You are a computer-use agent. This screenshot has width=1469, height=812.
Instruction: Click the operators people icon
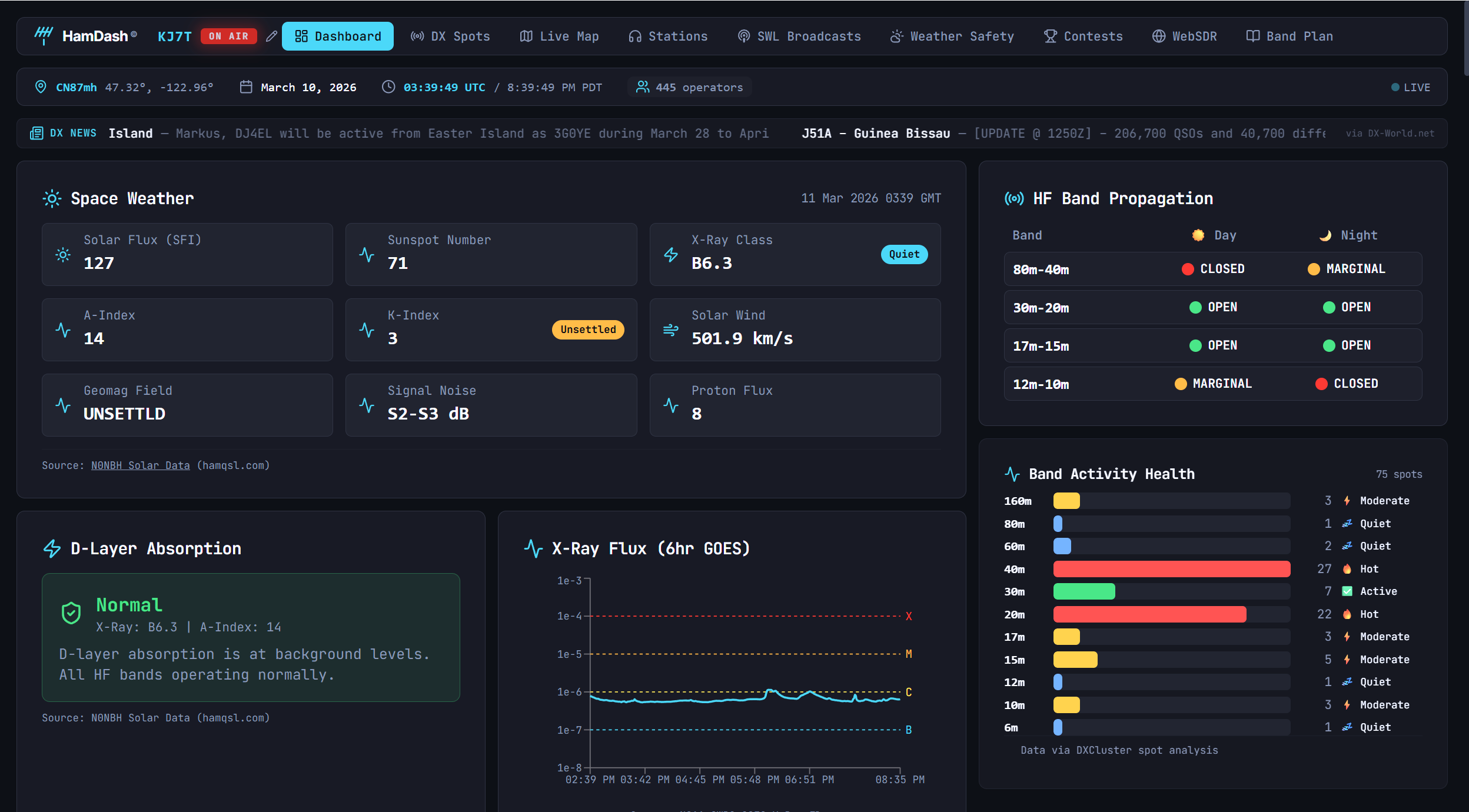(643, 87)
